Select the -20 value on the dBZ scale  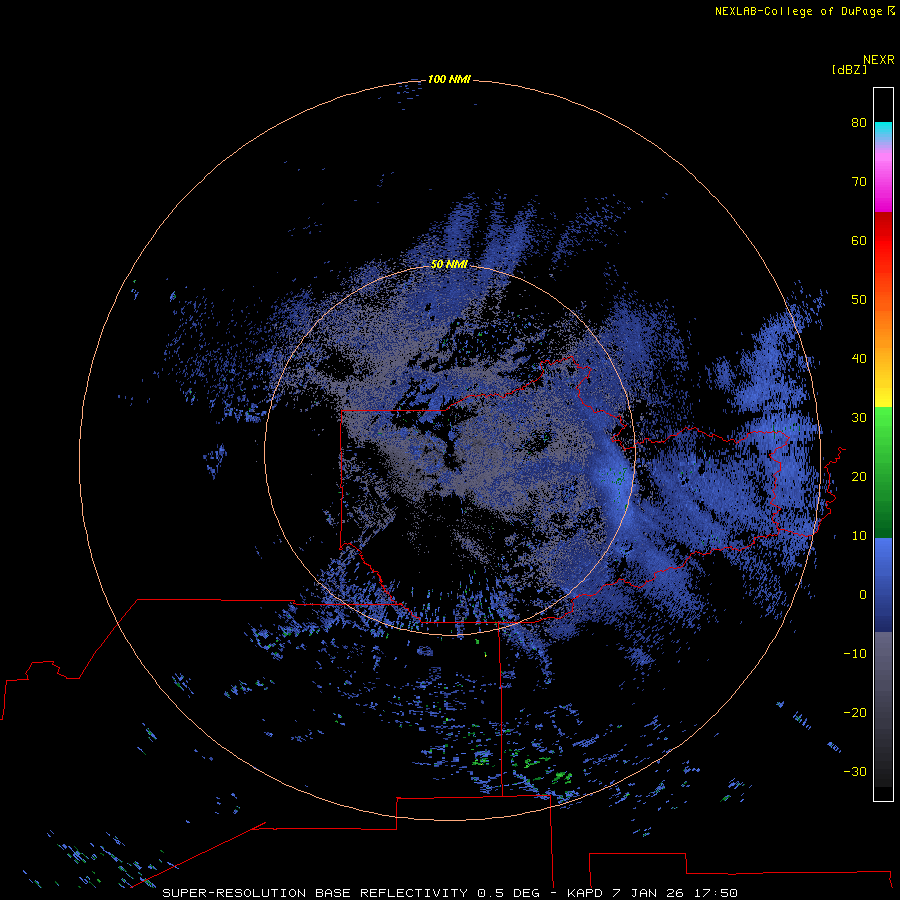[x=855, y=712]
